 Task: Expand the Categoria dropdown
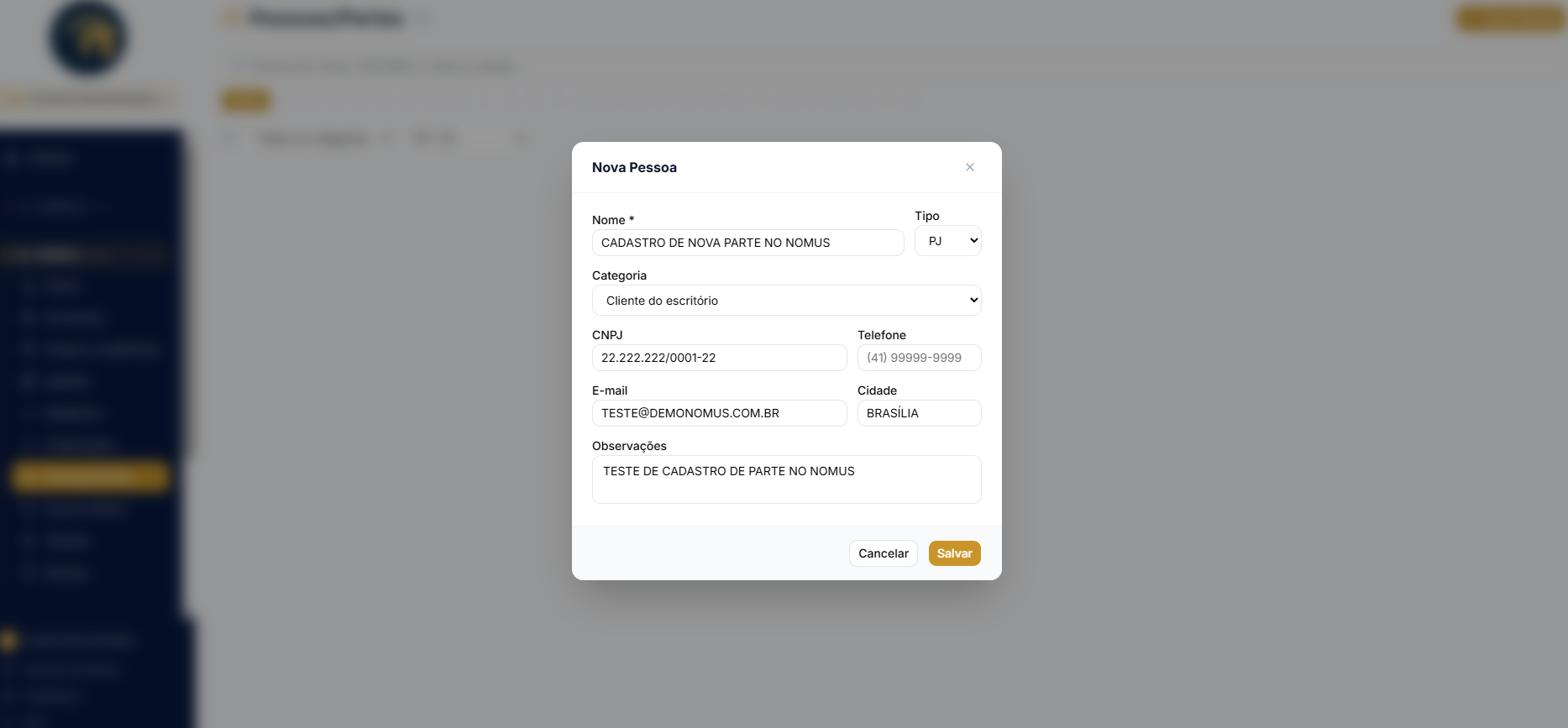(786, 301)
